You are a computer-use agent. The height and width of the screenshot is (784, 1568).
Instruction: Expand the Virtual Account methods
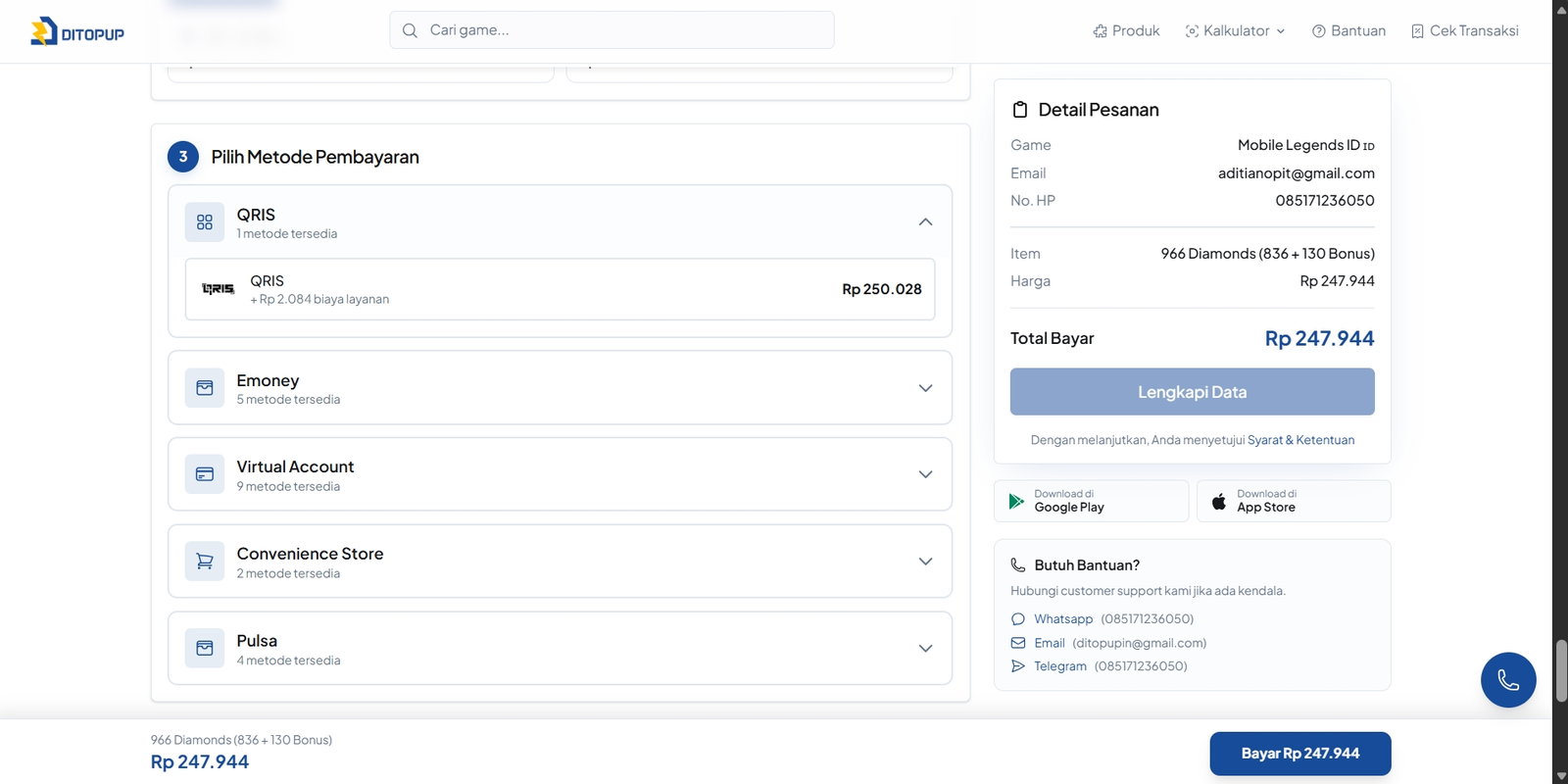point(925,474)
